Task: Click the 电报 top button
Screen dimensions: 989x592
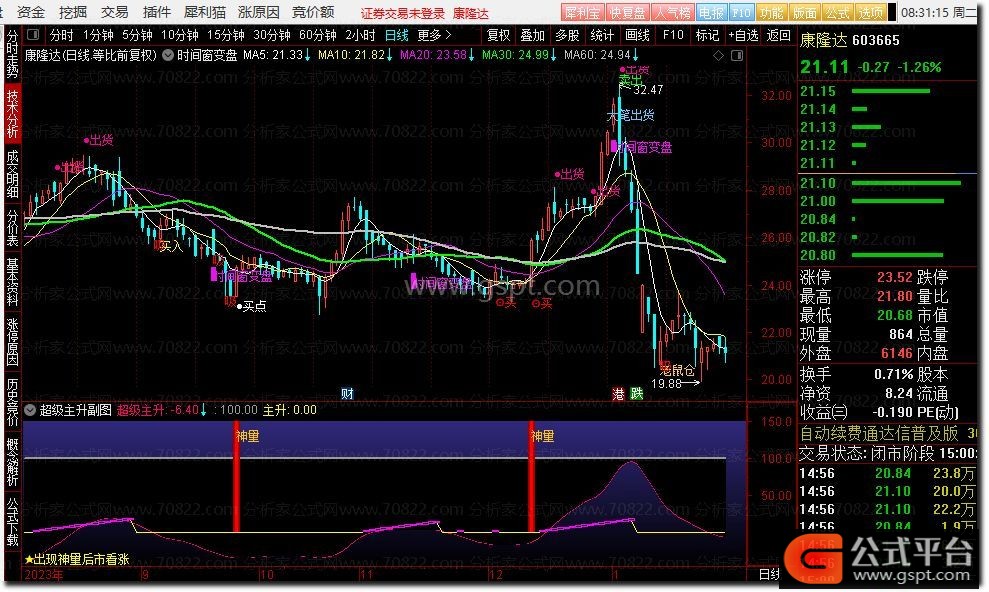Action: [711, 13]
